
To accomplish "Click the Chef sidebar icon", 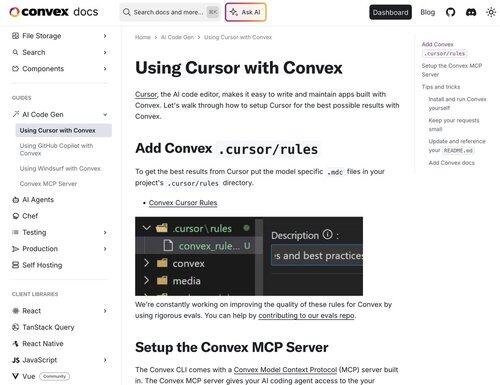I will (x=15, y=216).
